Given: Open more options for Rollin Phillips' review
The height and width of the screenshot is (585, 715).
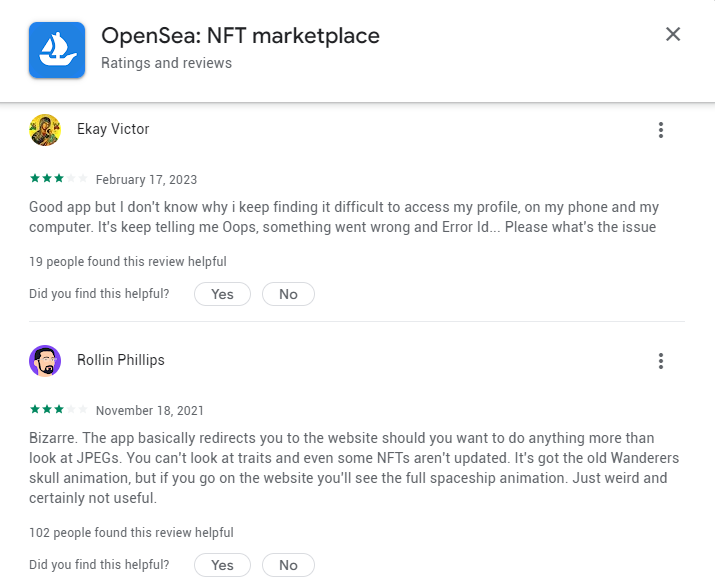Looking at the screenshot, I should (x=661, y=361).
